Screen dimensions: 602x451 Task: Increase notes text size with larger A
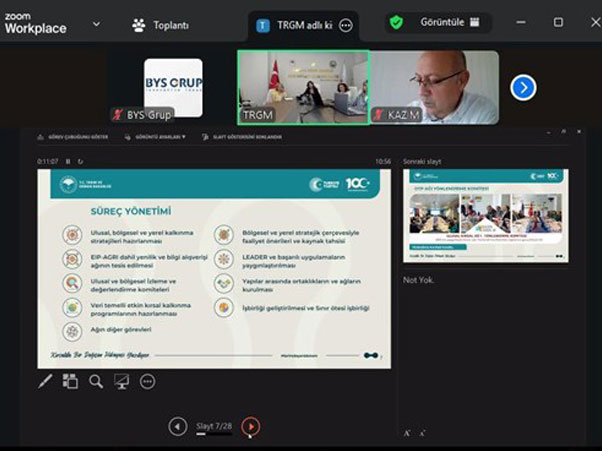[407, 433]
